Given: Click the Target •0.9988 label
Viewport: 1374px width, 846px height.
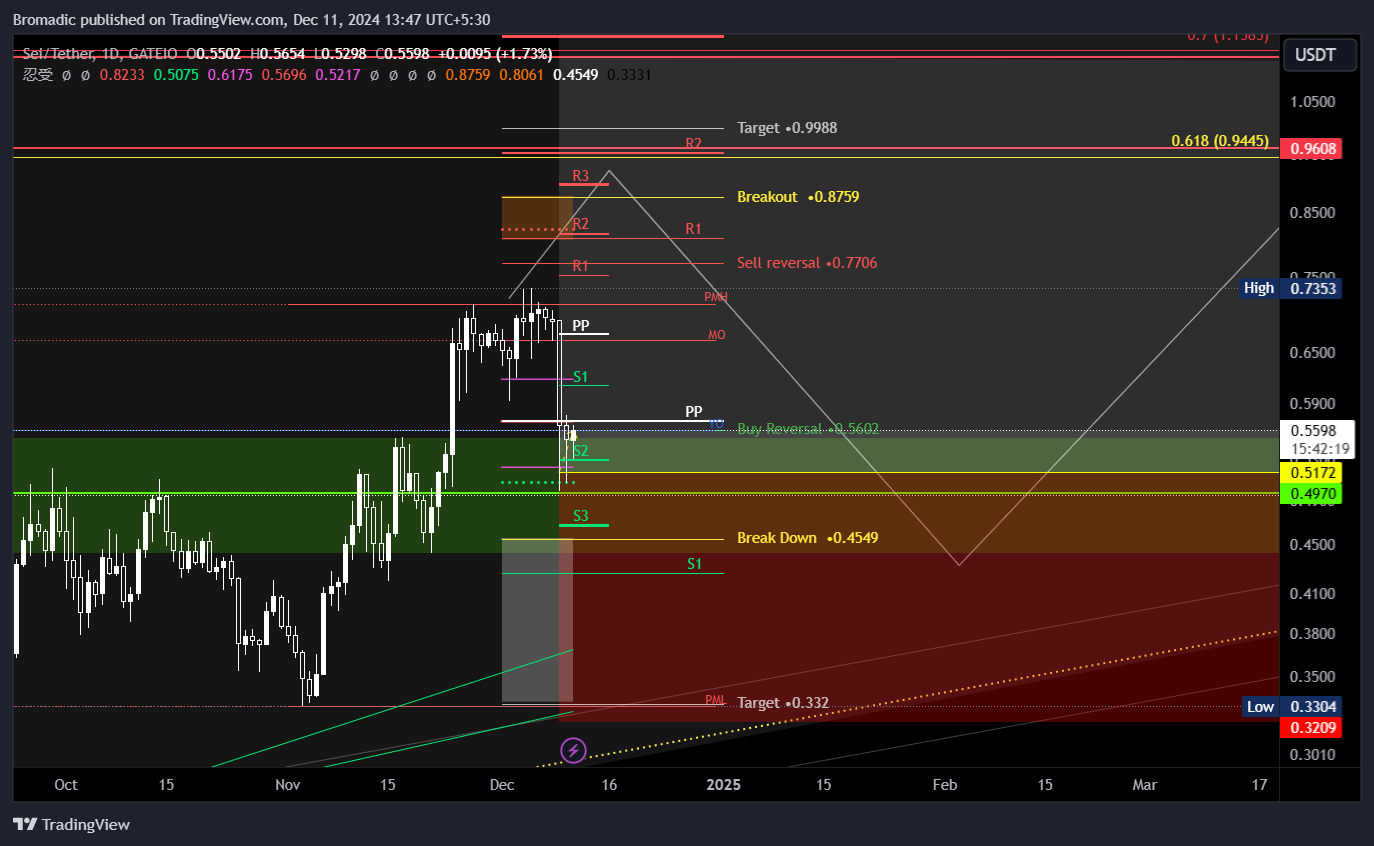Looking at the screenshot, I should pos(787,128).
